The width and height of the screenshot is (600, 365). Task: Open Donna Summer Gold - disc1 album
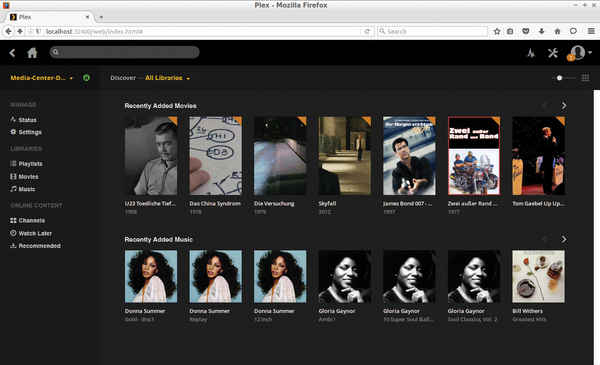tap(151, 277)
